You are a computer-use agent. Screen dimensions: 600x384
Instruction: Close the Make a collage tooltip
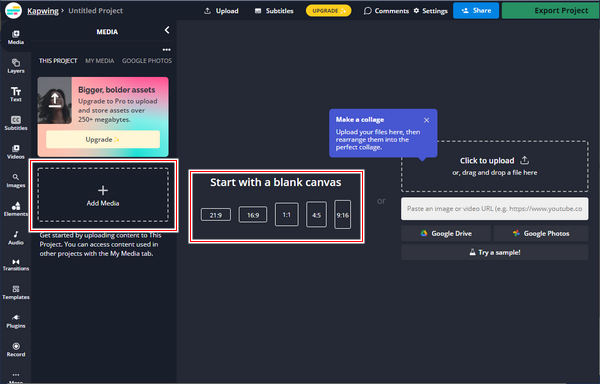click(426, 120)
